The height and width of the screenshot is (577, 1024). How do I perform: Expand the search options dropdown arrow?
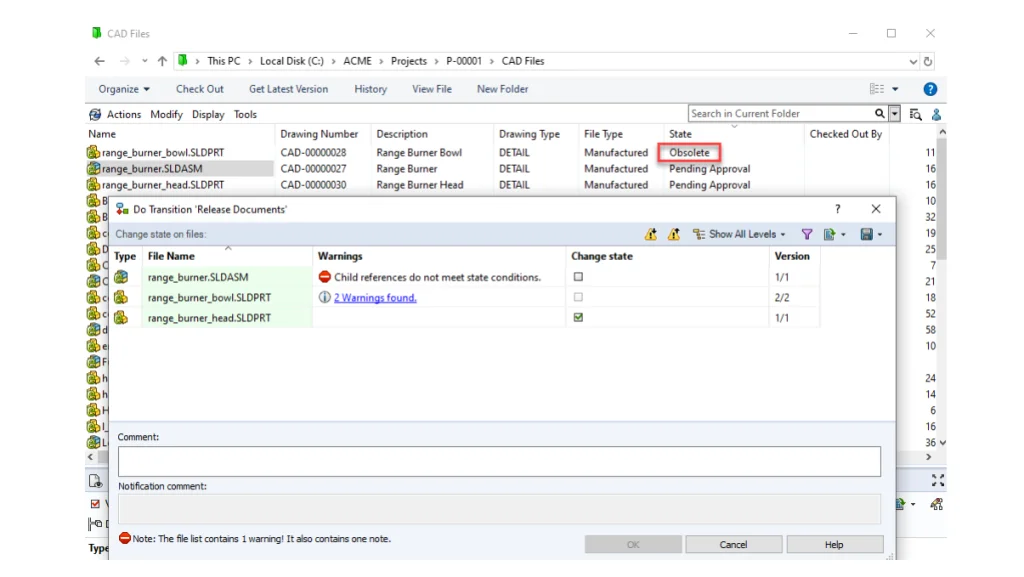pyautogui.click(x=894, y=114)
